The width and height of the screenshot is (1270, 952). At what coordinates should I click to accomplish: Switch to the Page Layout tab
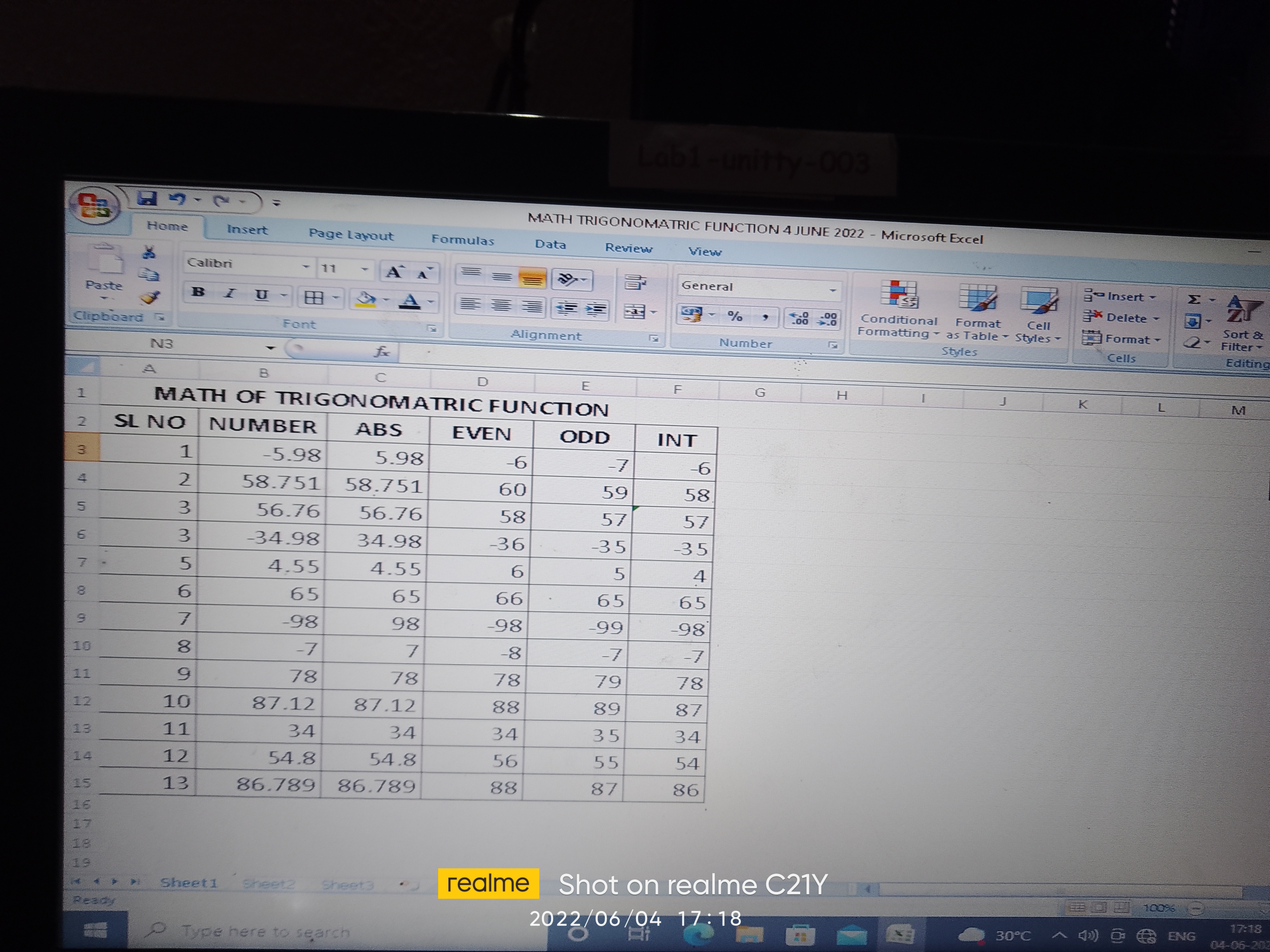(351, 235)
